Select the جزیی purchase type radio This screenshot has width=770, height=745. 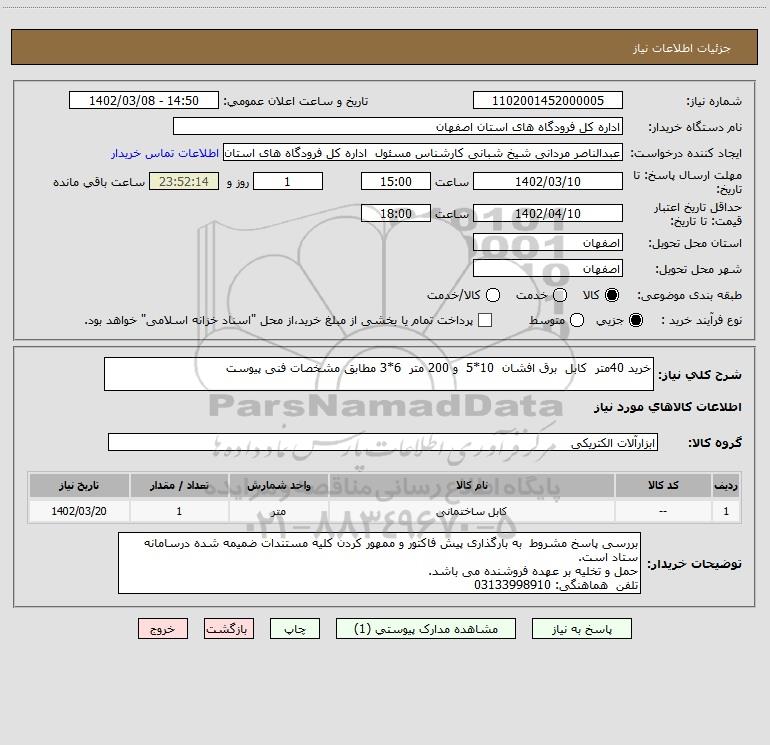[635, 320]
